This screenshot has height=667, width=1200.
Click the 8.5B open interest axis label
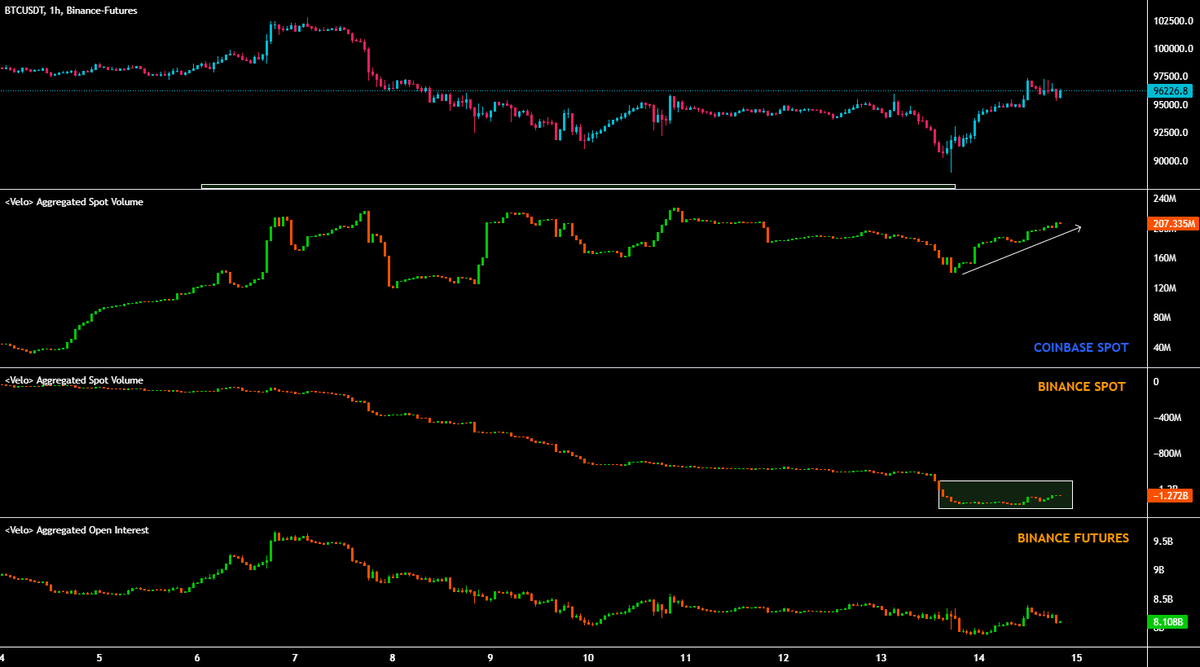pos(1163,600)
